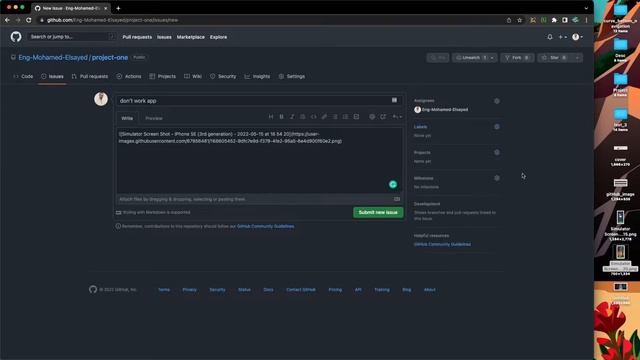The height and width of the screenshot is (360, 640).
Task: Open the saved replies dropdown in toolbar
Action: (397, 117)
